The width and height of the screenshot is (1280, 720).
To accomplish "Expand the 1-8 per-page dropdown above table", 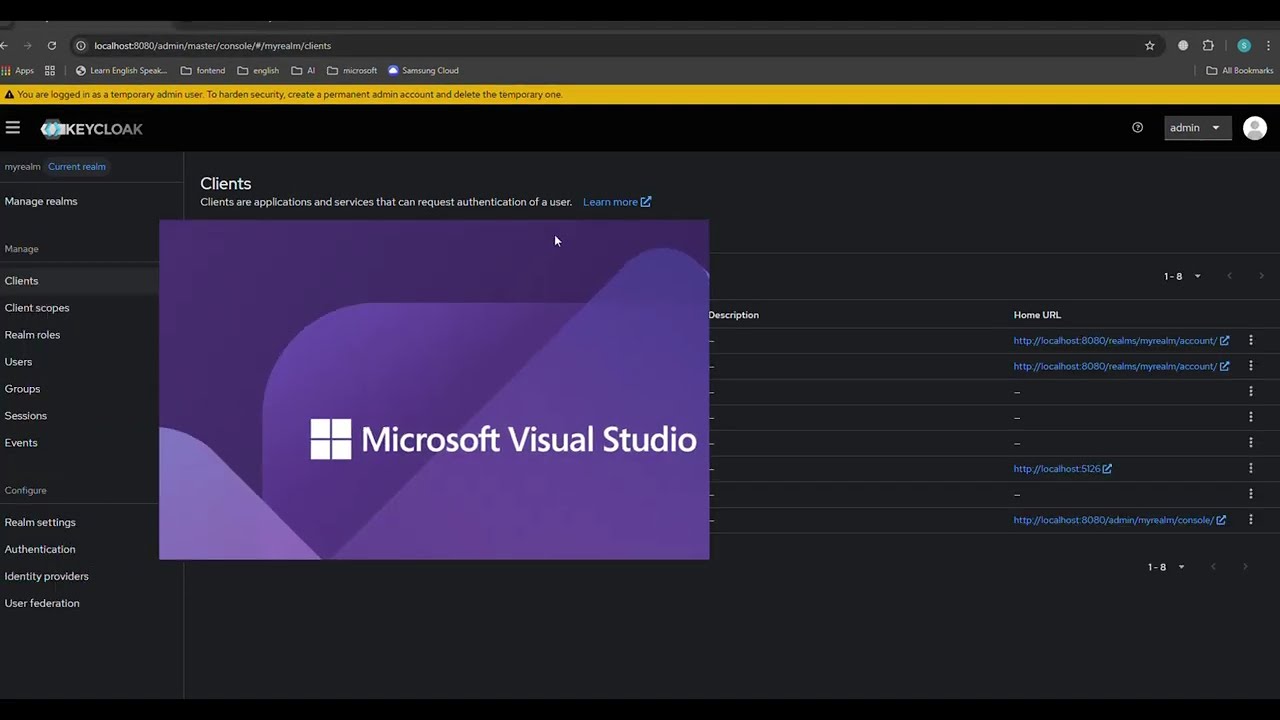I will (1182, 276).
